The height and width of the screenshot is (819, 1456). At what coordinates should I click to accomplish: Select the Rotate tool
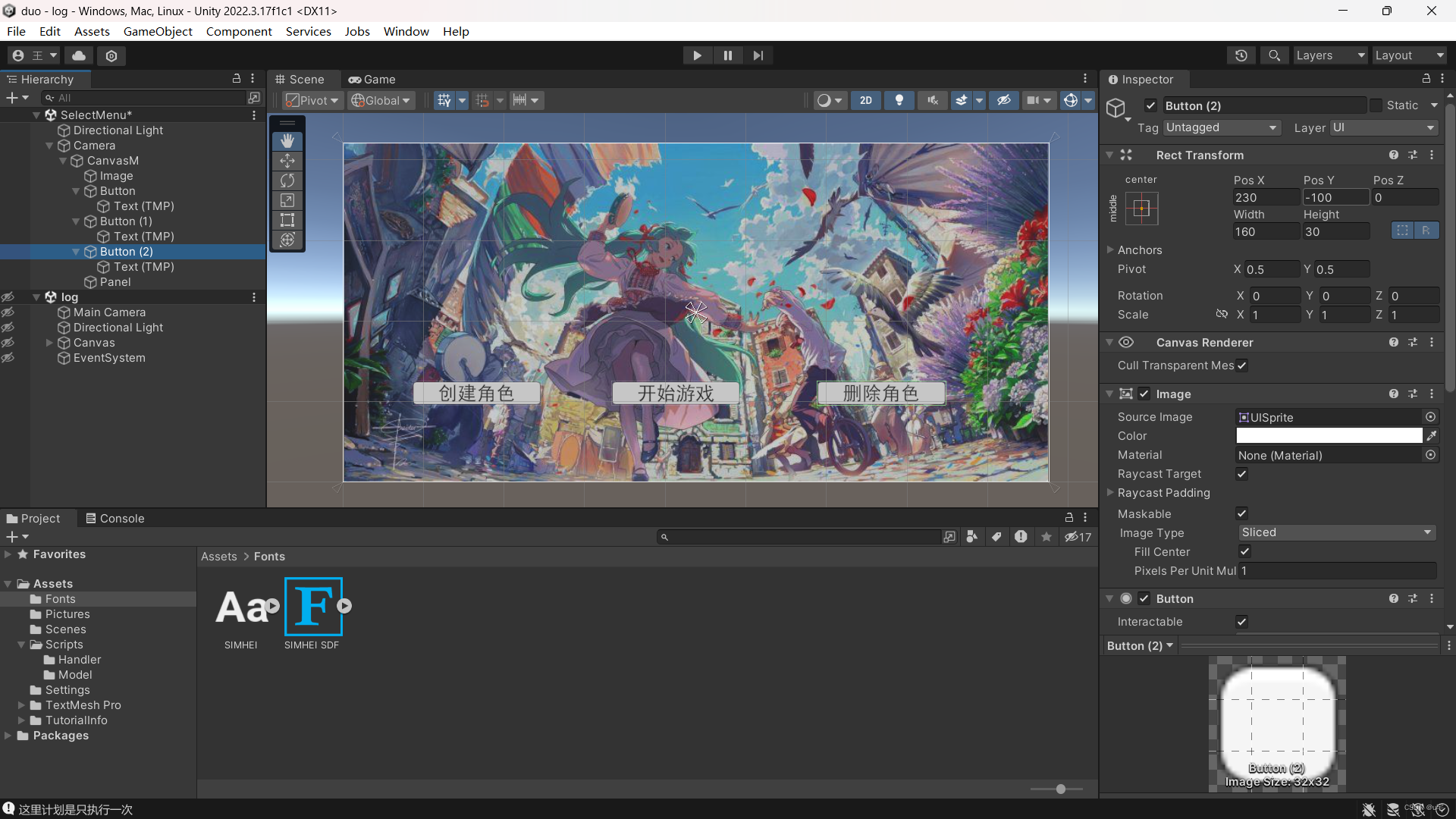point(287,180)
